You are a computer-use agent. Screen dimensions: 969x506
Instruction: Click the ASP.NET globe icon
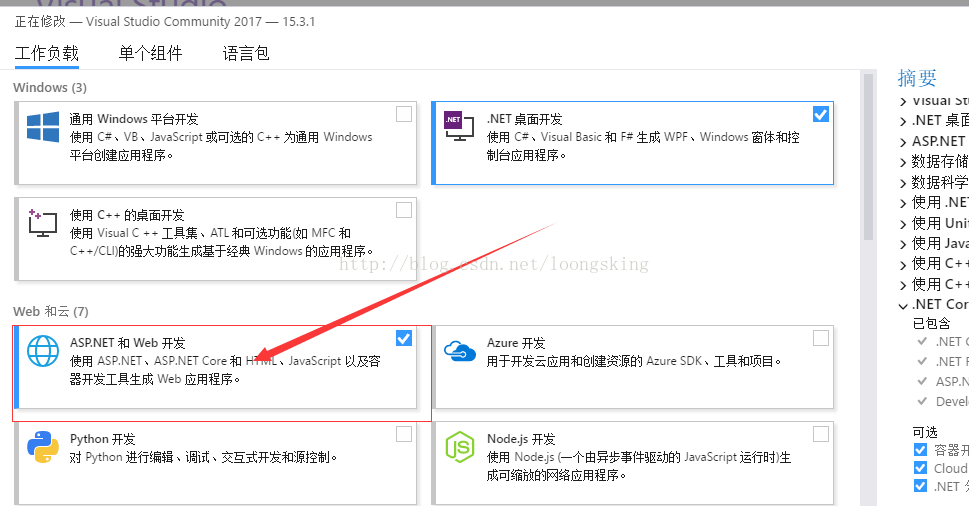click(43, 351)
